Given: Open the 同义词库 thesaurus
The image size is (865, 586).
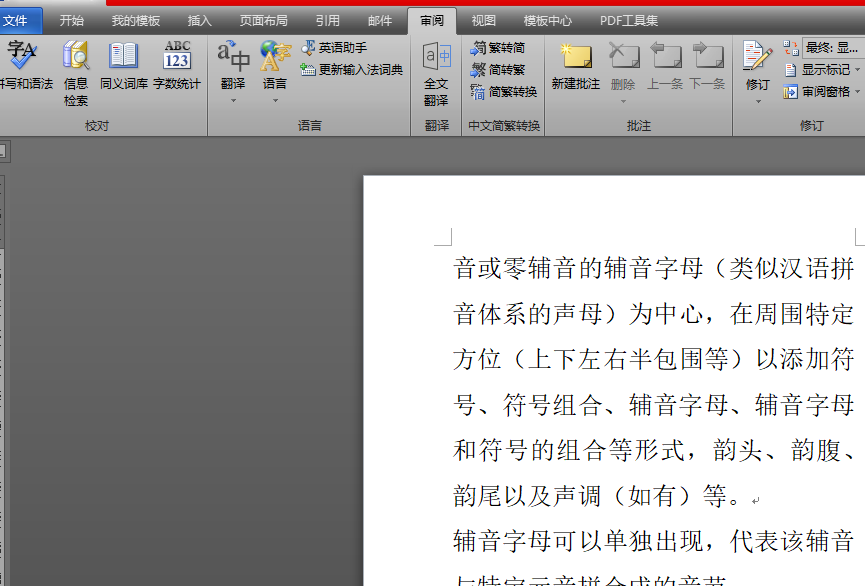Looking at the screenshot, I should (124, 65).
